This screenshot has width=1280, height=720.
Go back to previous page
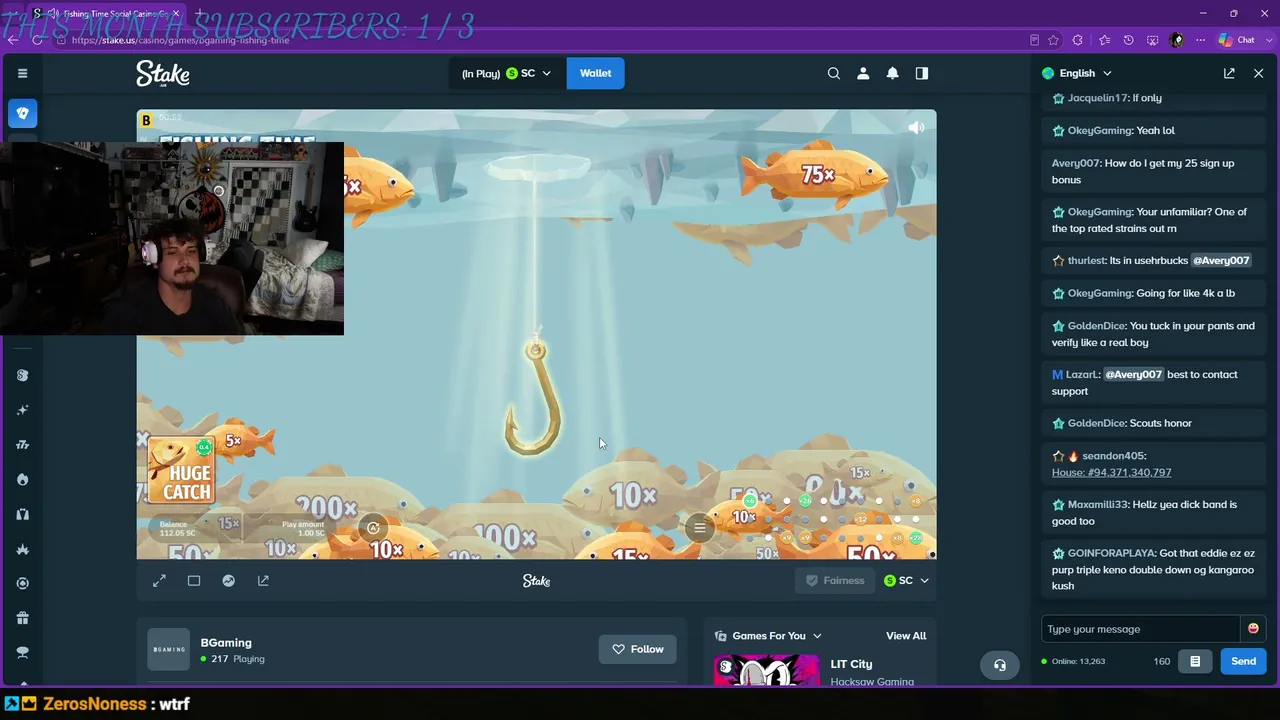coord(12,40)
